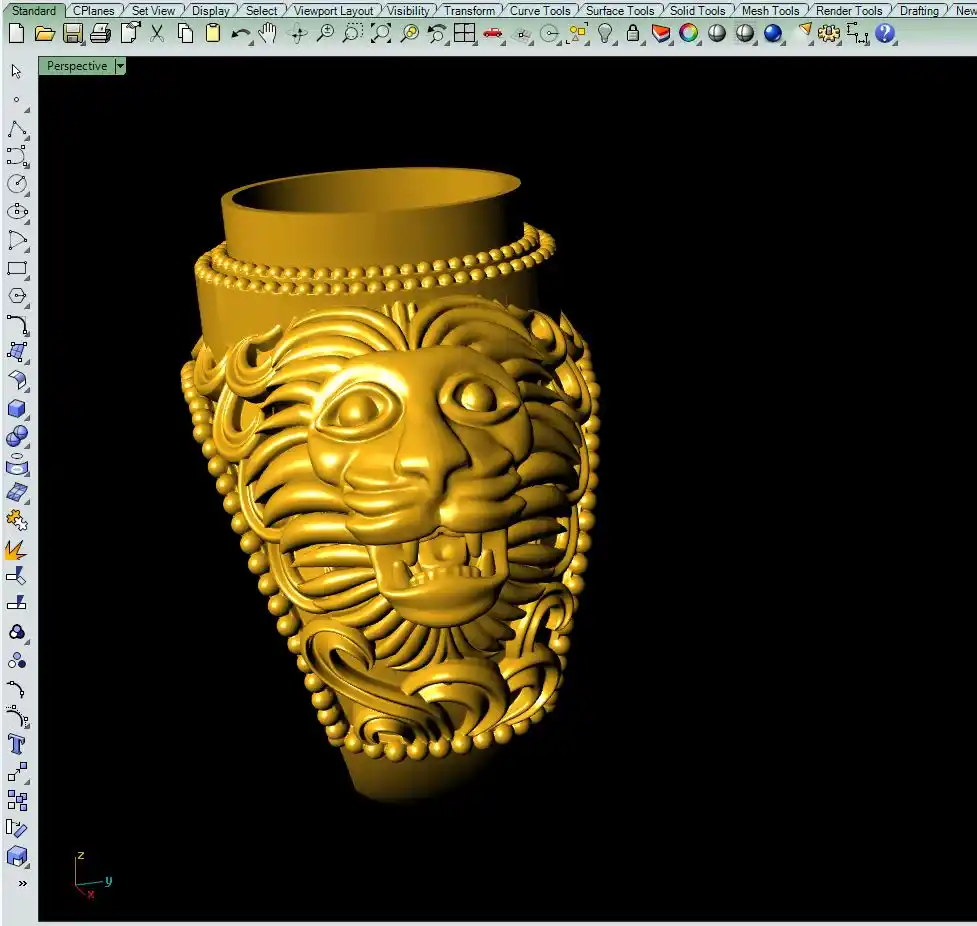The width and height of the screenshot is (977, 926).
Task: Select the Box solid tool
Action: (17, 408)
